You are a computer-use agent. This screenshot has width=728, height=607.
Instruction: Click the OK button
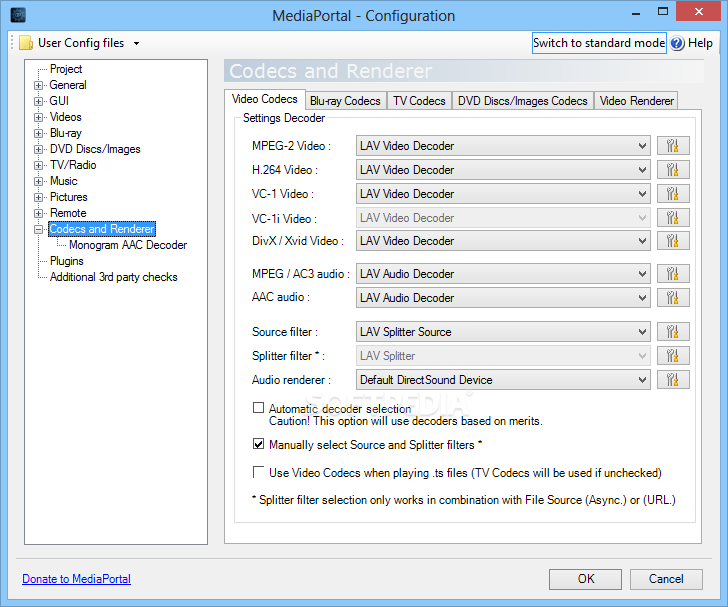pyautogui.click(x=585, y=579)
